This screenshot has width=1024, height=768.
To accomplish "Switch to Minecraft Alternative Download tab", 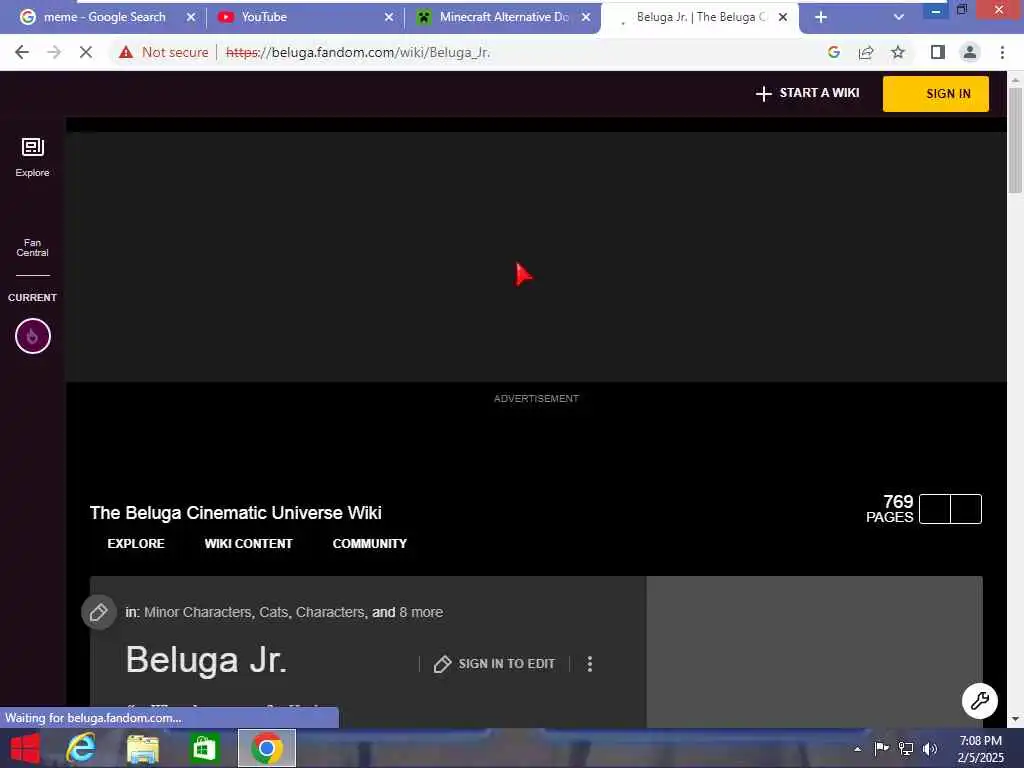I will pos(504,17).
